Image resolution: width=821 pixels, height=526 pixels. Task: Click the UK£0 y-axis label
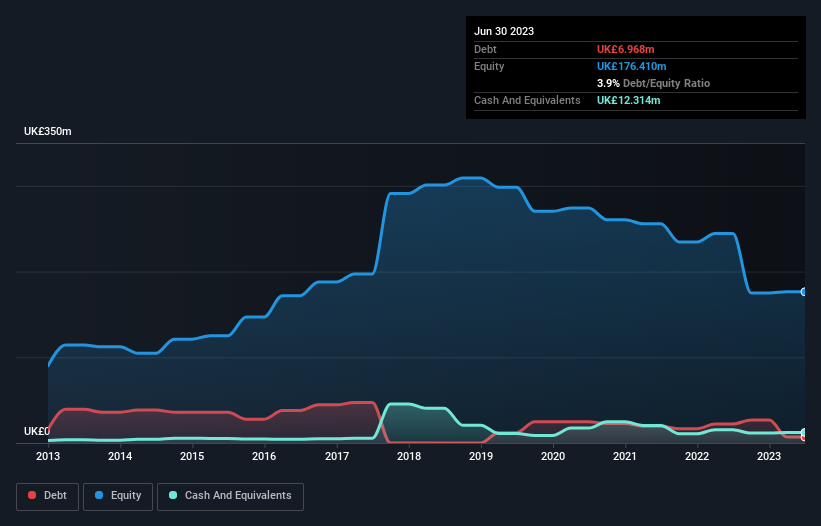point(37,431)
